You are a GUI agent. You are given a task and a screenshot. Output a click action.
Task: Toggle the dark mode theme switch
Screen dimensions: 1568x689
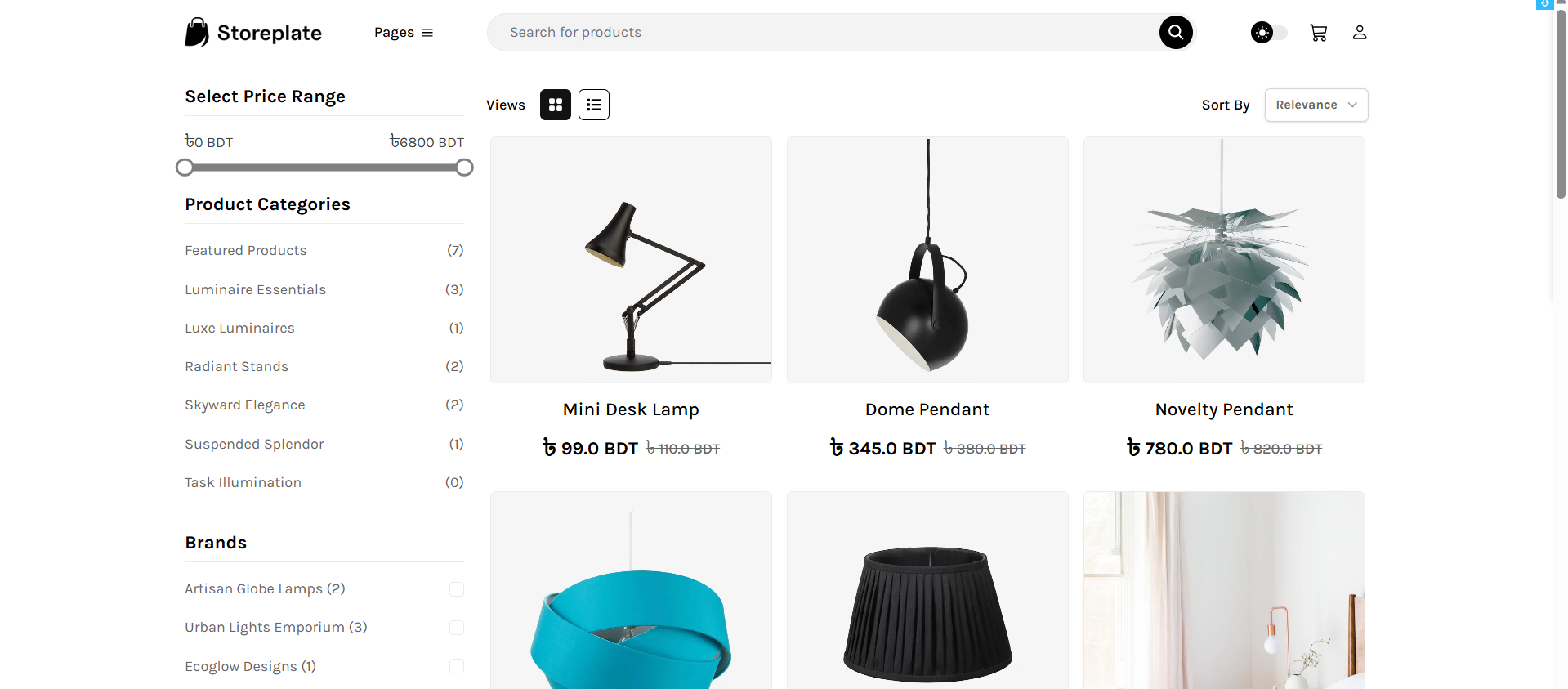click(1269, 33)
